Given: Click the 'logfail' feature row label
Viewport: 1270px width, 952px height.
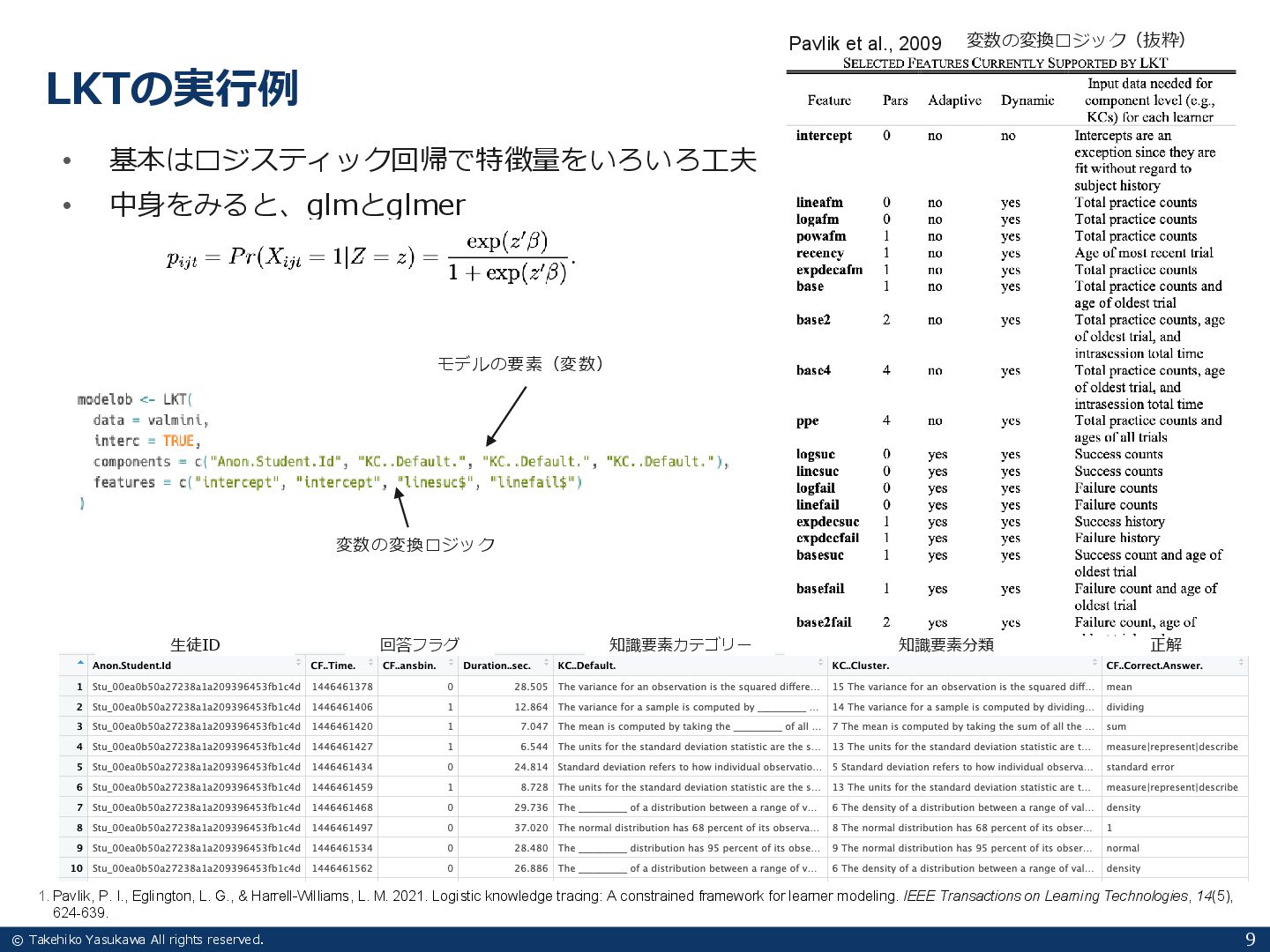Looking at the screenshot, I should click(815, 488).
